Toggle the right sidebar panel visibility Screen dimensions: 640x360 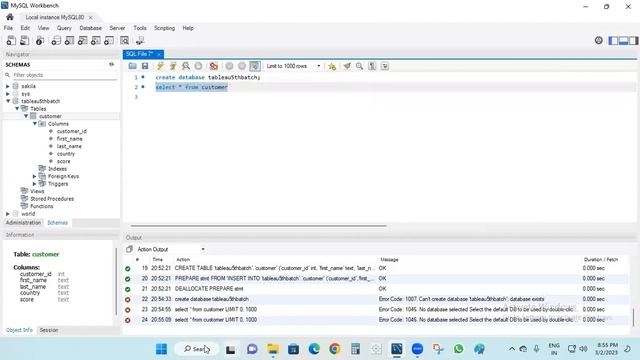[x=633, y=40]
